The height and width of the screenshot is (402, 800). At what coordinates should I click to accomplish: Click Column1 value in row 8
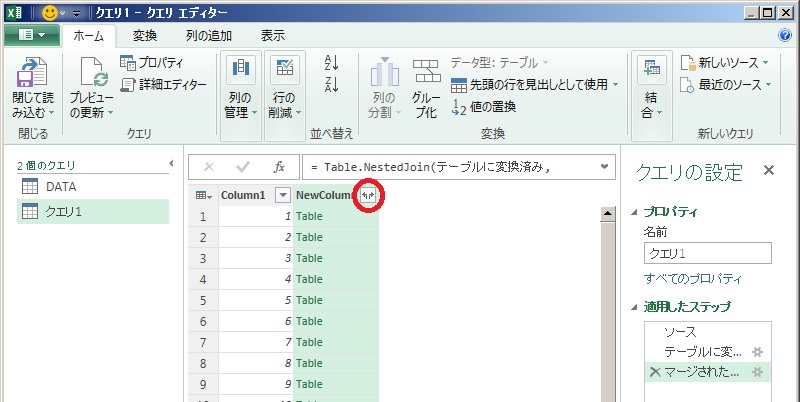click(x=256, y=363)
